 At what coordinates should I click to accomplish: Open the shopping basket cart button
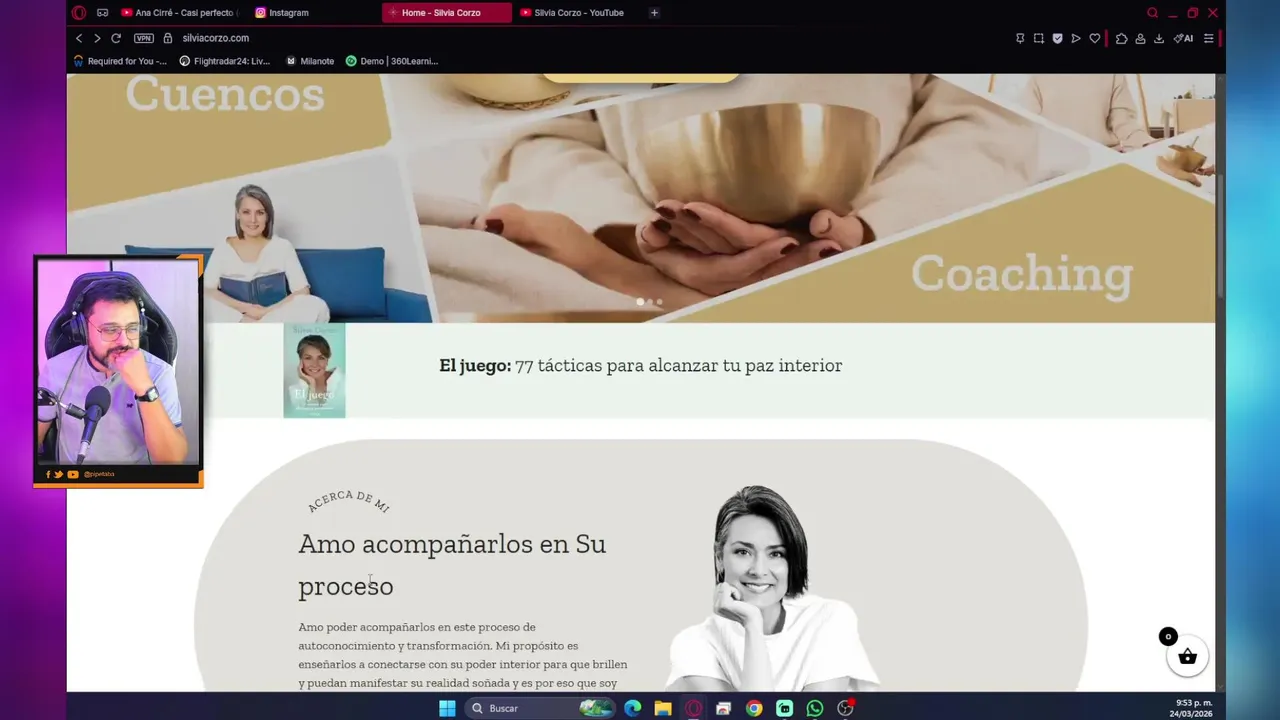(x=1187, y=657)
